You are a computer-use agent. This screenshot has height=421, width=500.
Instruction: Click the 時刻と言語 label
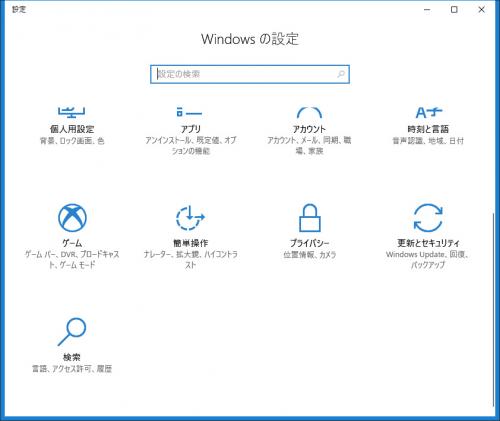(428, 129)
